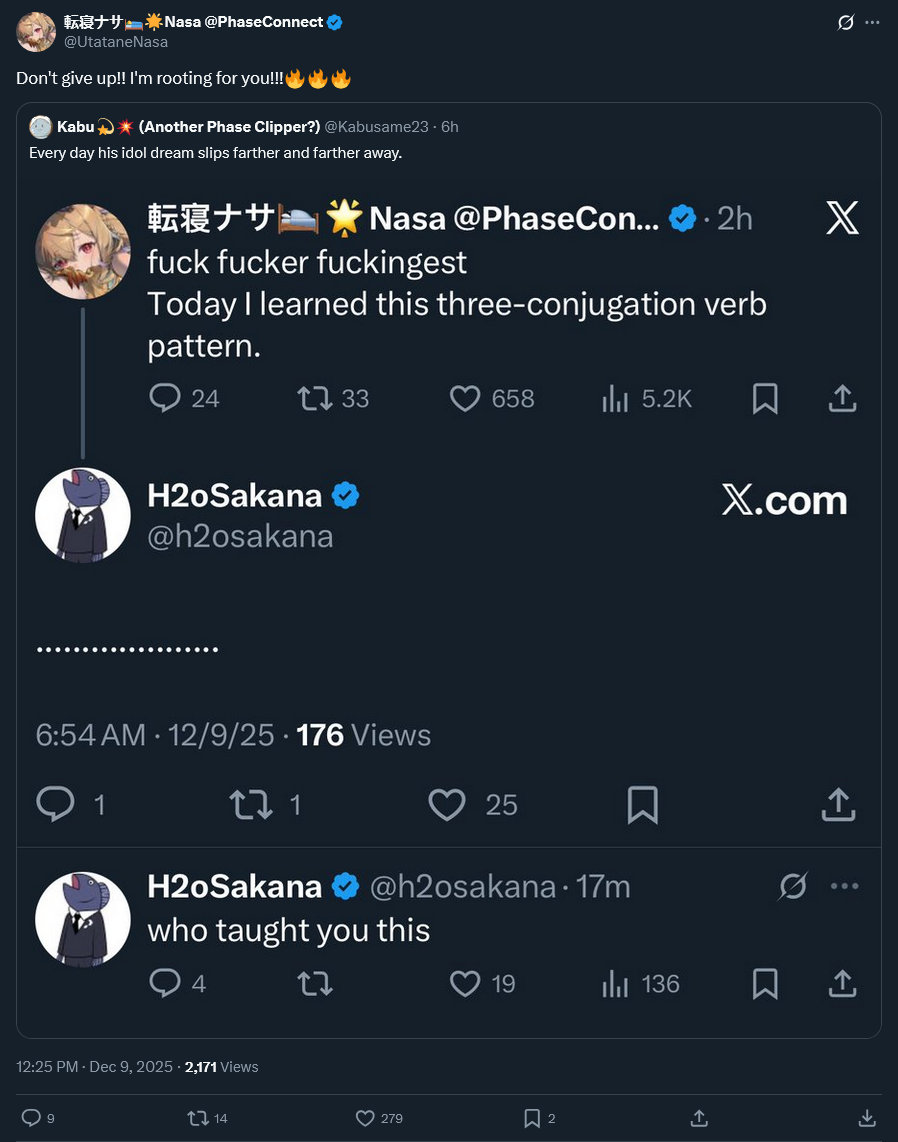Bookmark the main tweet at the bottom
The height and width of the screenshot is (1142, 898).
point(533,1118)
